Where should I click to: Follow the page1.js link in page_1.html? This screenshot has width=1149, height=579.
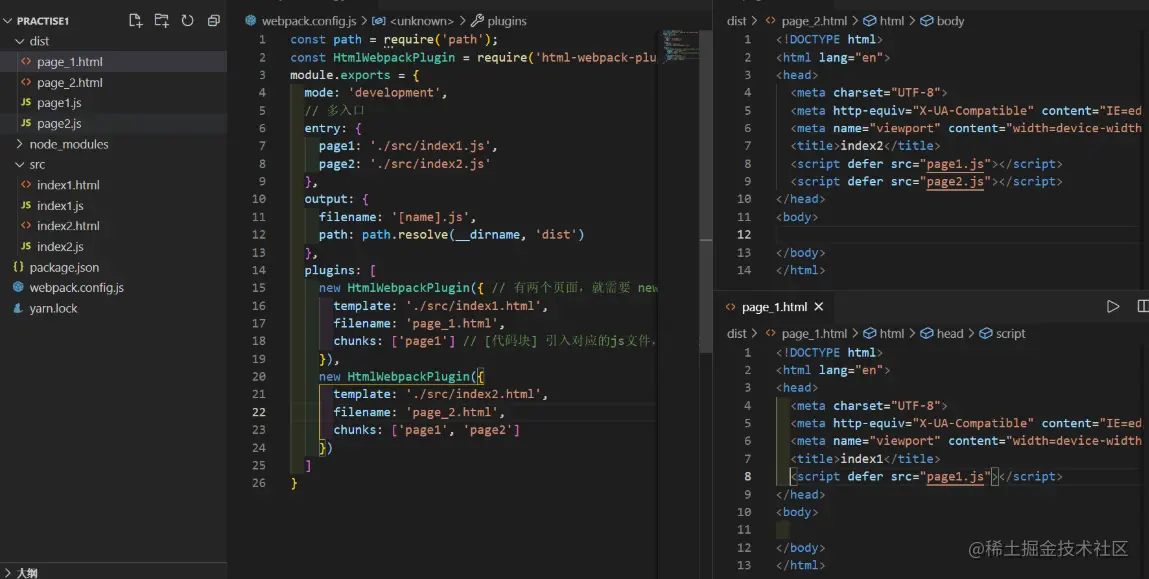[x=955, y=476]
